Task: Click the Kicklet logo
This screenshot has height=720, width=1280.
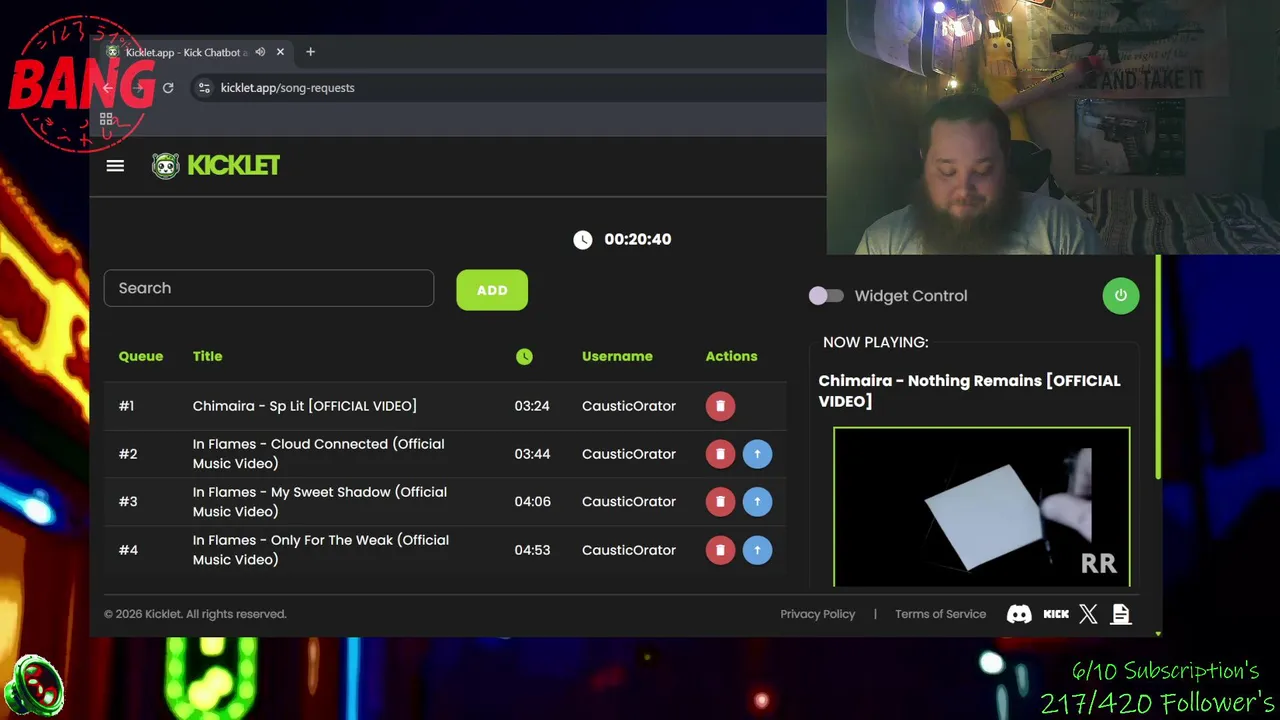Action: tap(216, 166)
